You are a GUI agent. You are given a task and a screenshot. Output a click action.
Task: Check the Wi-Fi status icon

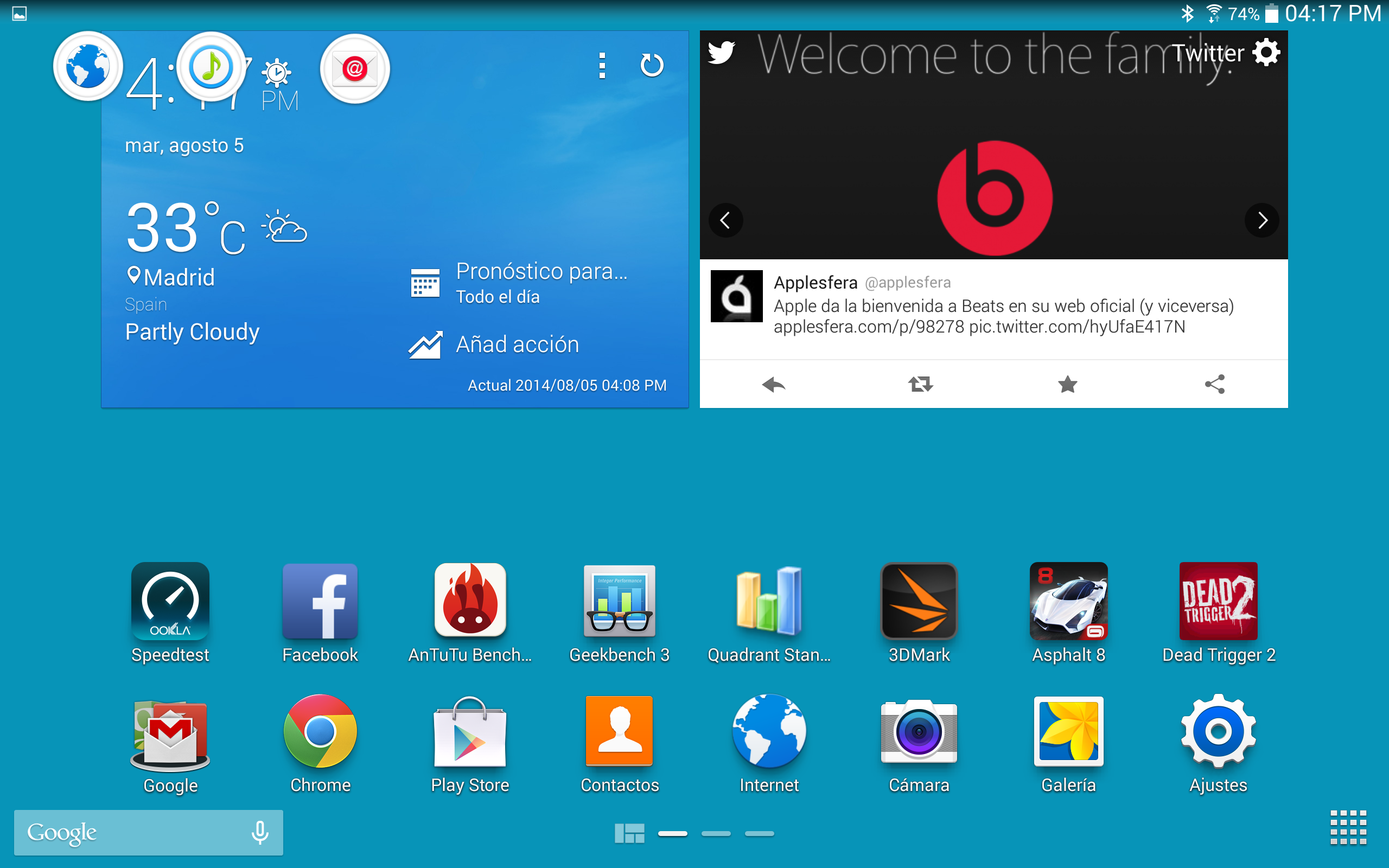(1213, 13)
